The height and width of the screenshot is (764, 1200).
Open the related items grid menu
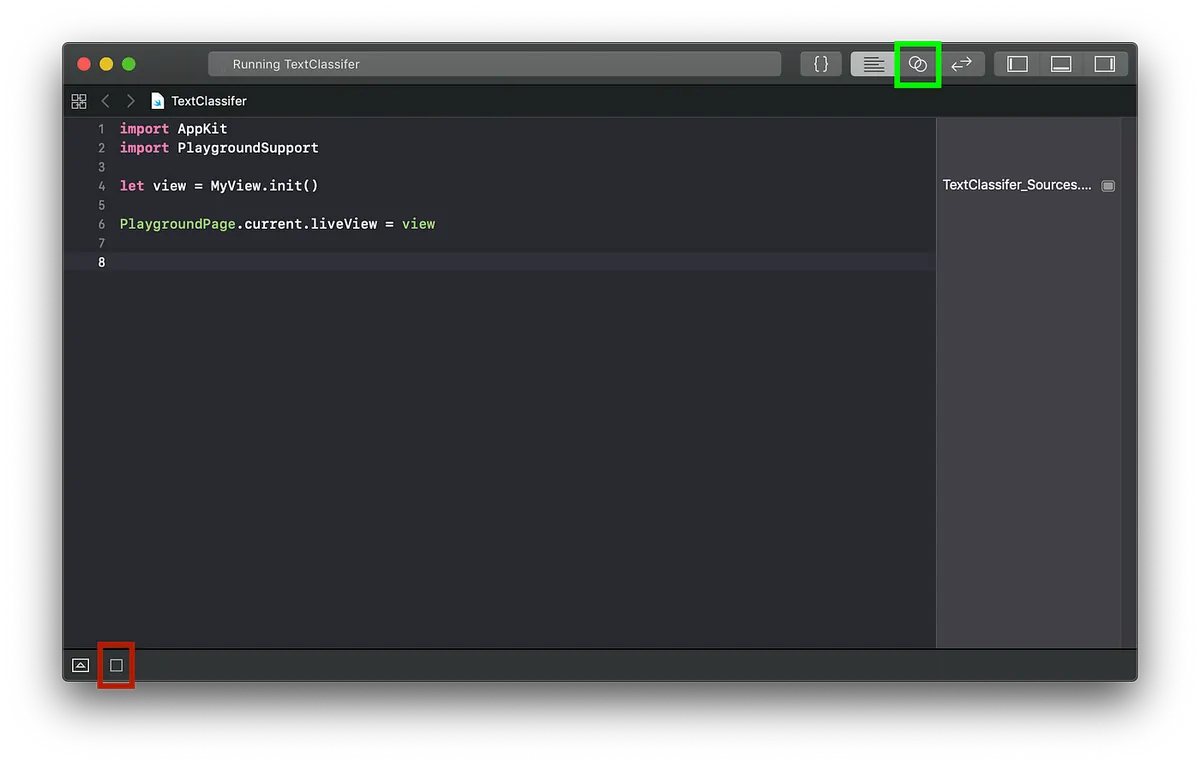coord(78,100)
